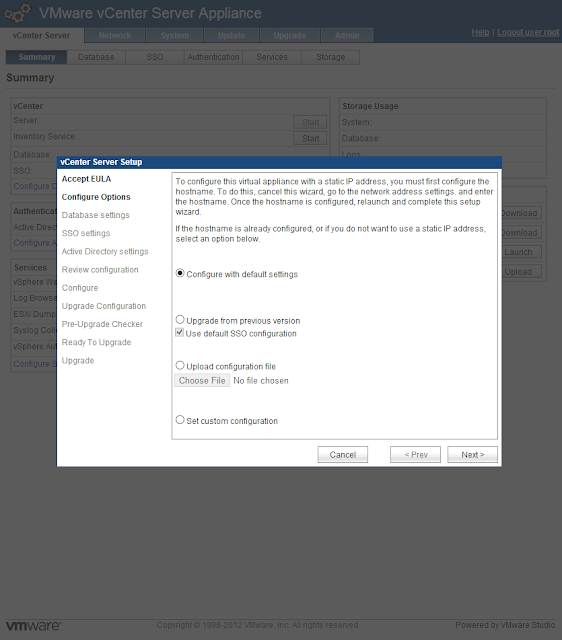
Task: Switch to the Authentication sub-tab
Action: pos(213,57)
